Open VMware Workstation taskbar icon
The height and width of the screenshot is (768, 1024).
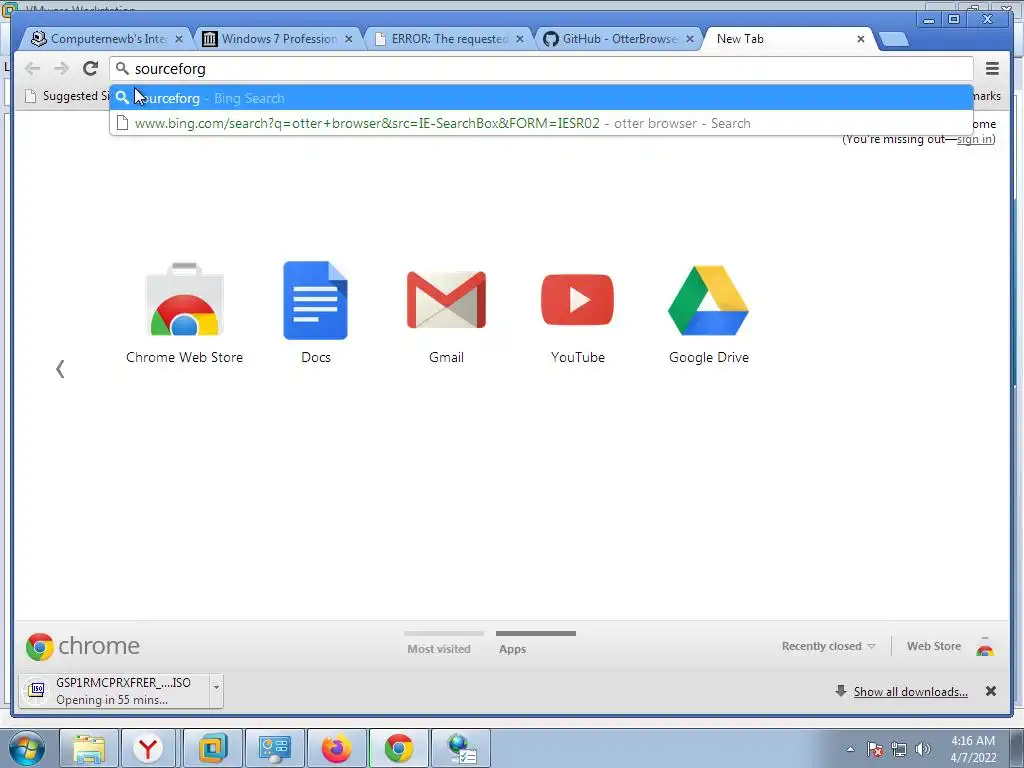tap(212, 748)
